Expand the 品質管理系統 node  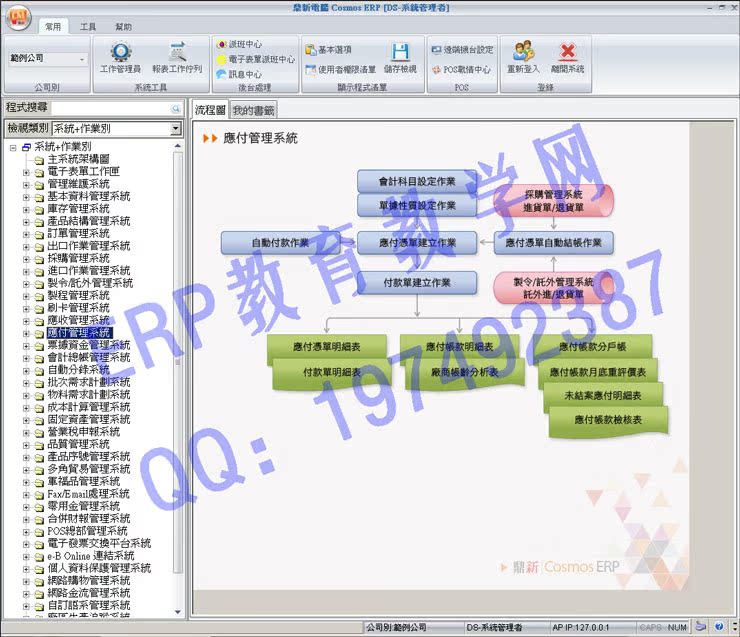[26, 445]
